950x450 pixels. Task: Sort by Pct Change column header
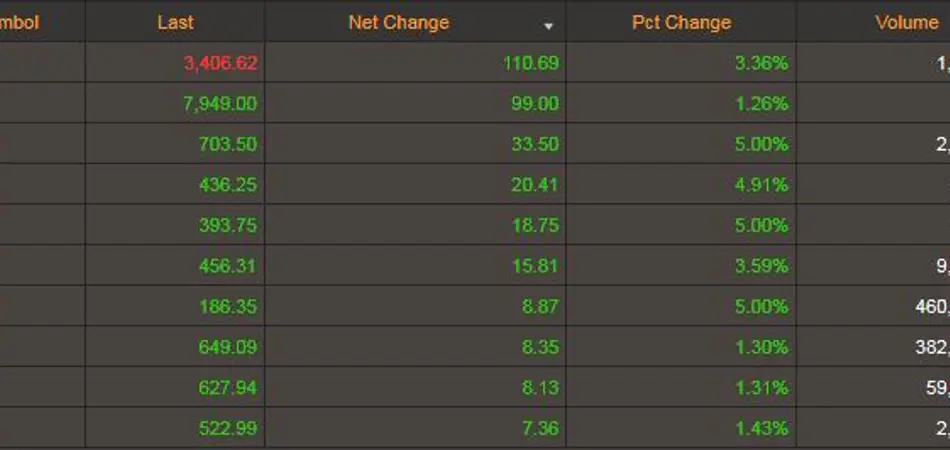pos(681,22)
